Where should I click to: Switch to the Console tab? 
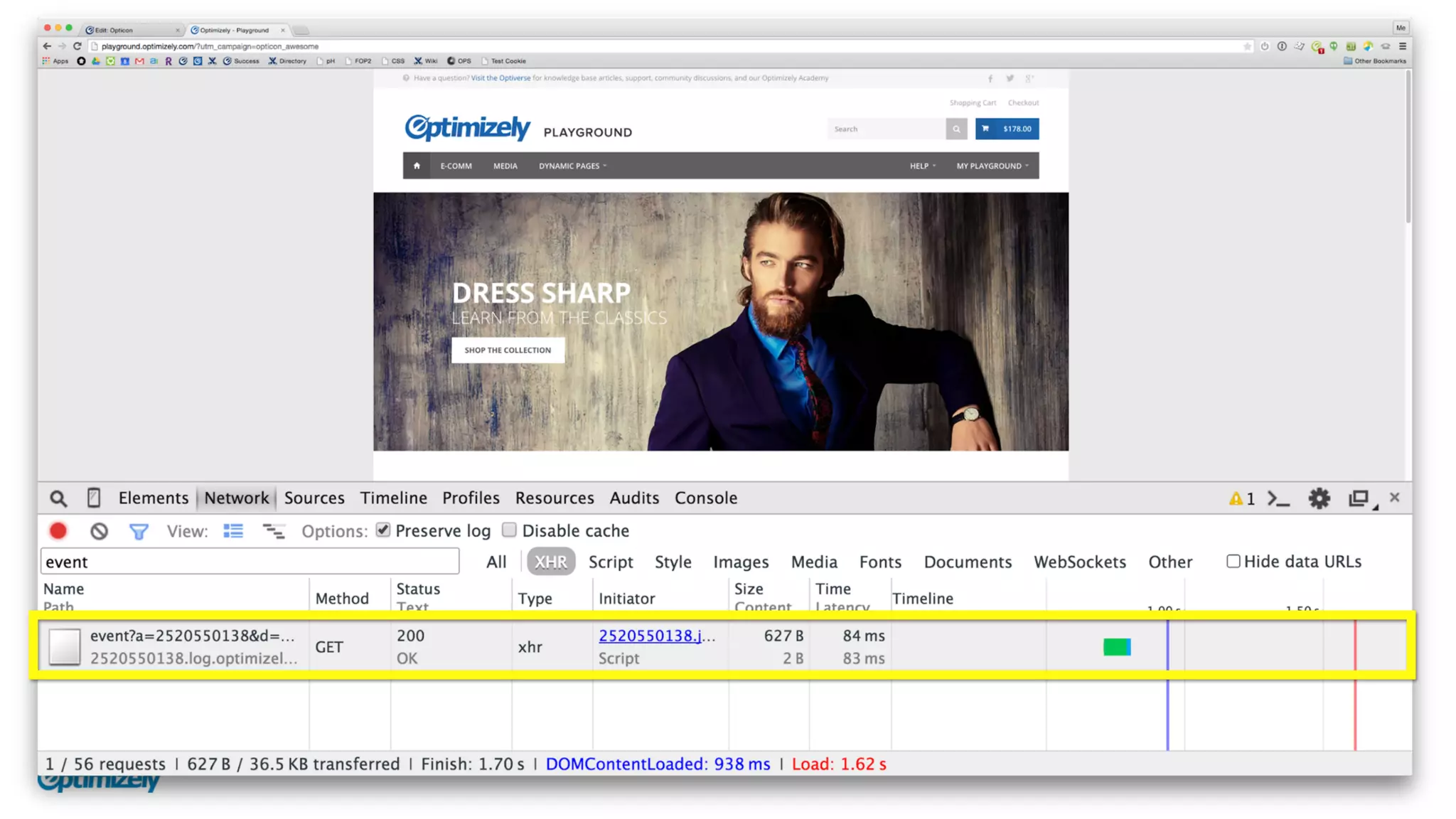705,498
